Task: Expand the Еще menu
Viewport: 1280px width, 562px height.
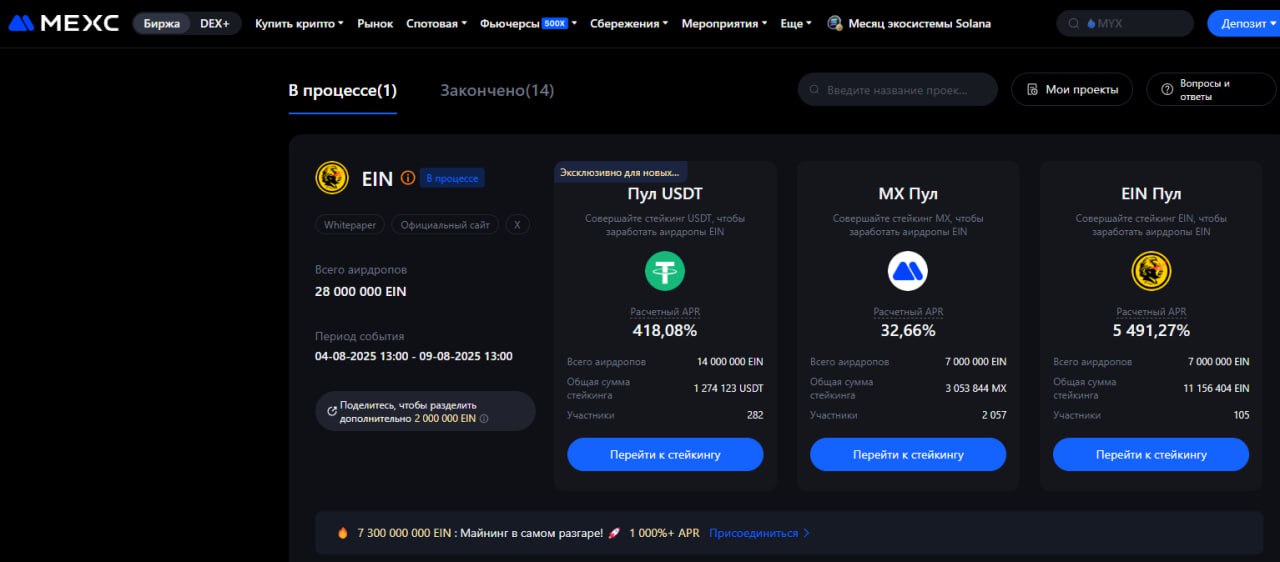Action: (795, 23)
